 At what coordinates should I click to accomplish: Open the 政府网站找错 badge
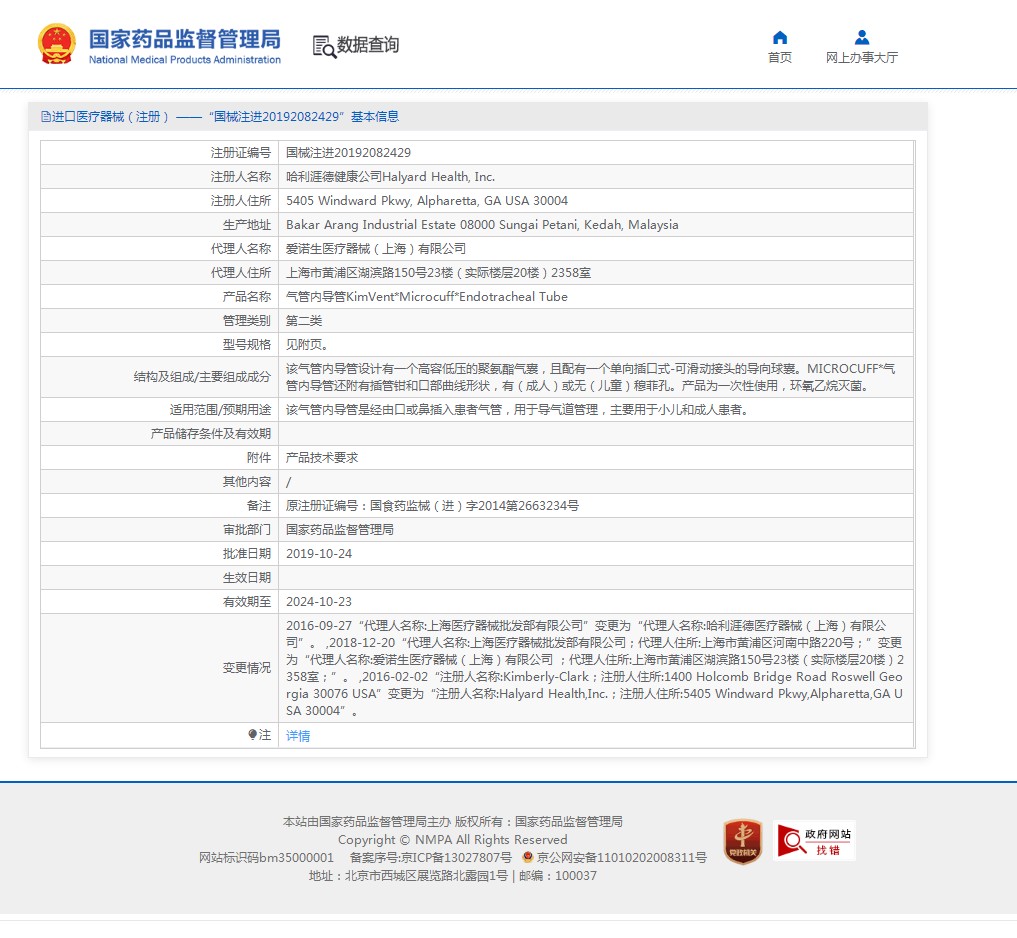(x=815, y=841)
